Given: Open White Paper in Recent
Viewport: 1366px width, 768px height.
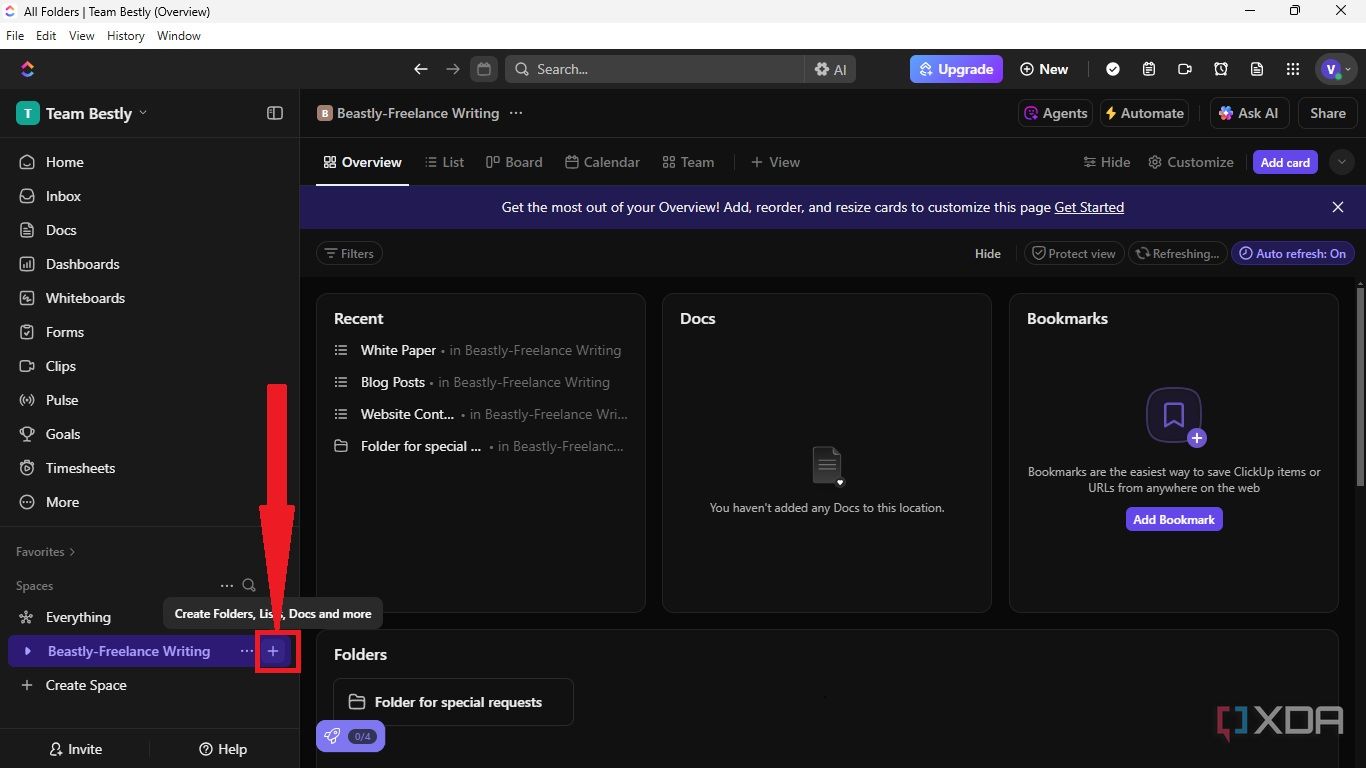Looking at the screenshot, I should click(x=398, y=350).
